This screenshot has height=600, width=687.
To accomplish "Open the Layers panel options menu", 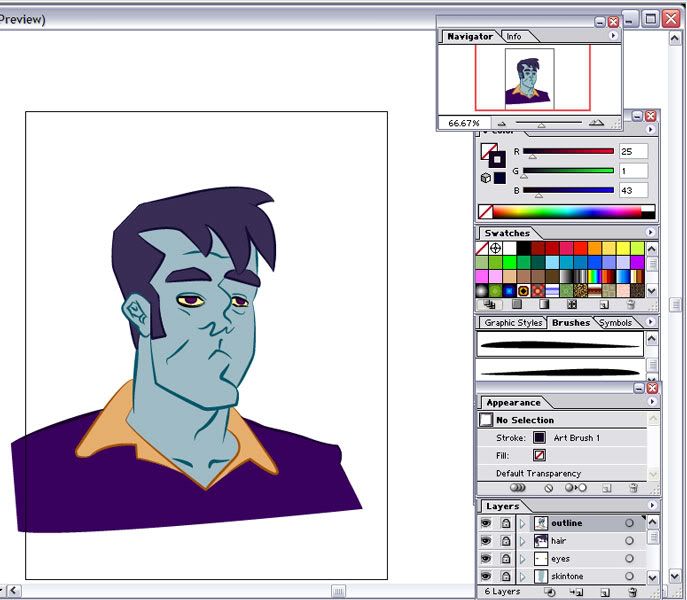I will pyautogui.click(x=652, y=505).
